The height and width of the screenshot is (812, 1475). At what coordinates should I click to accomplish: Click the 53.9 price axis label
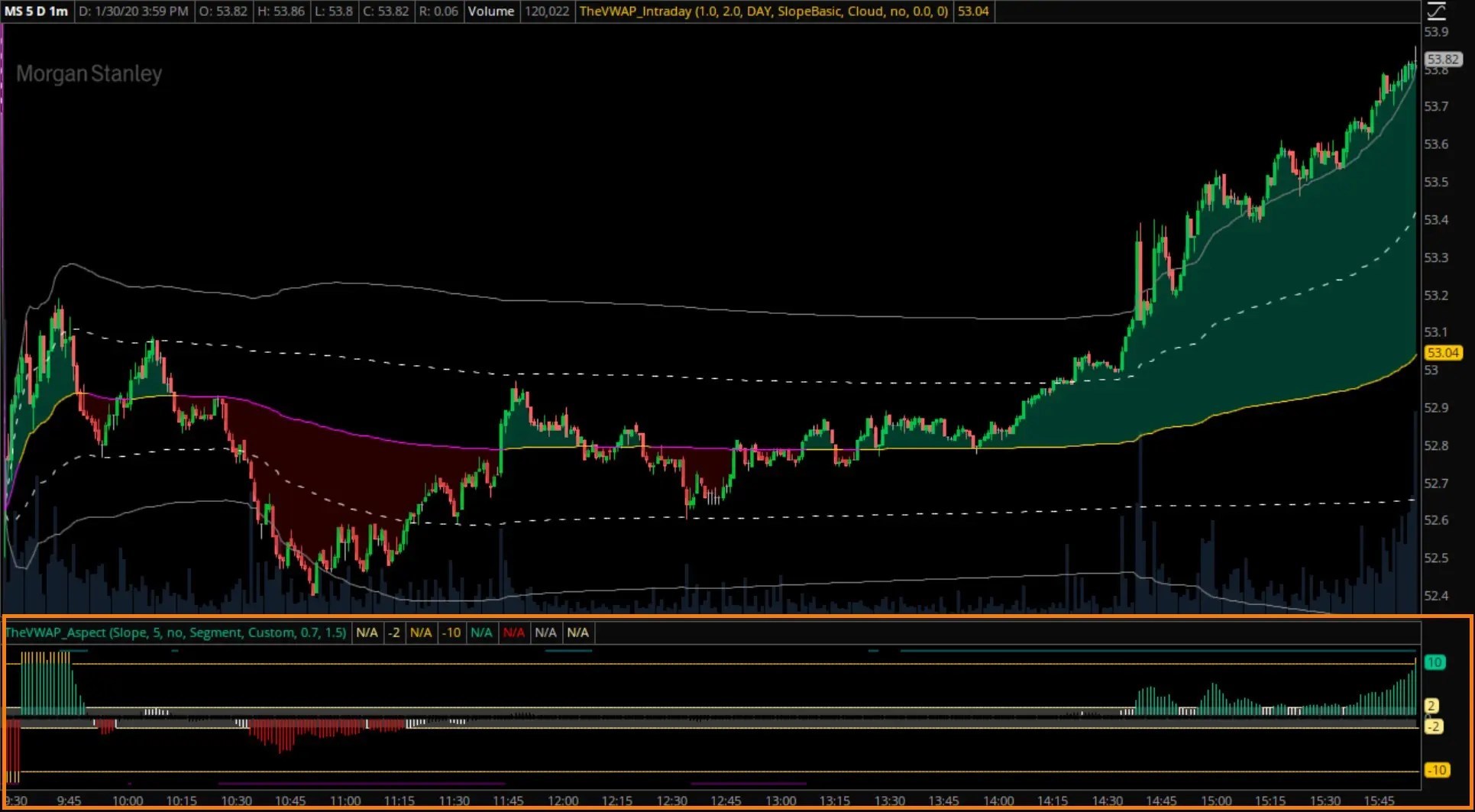[1436, 31]
